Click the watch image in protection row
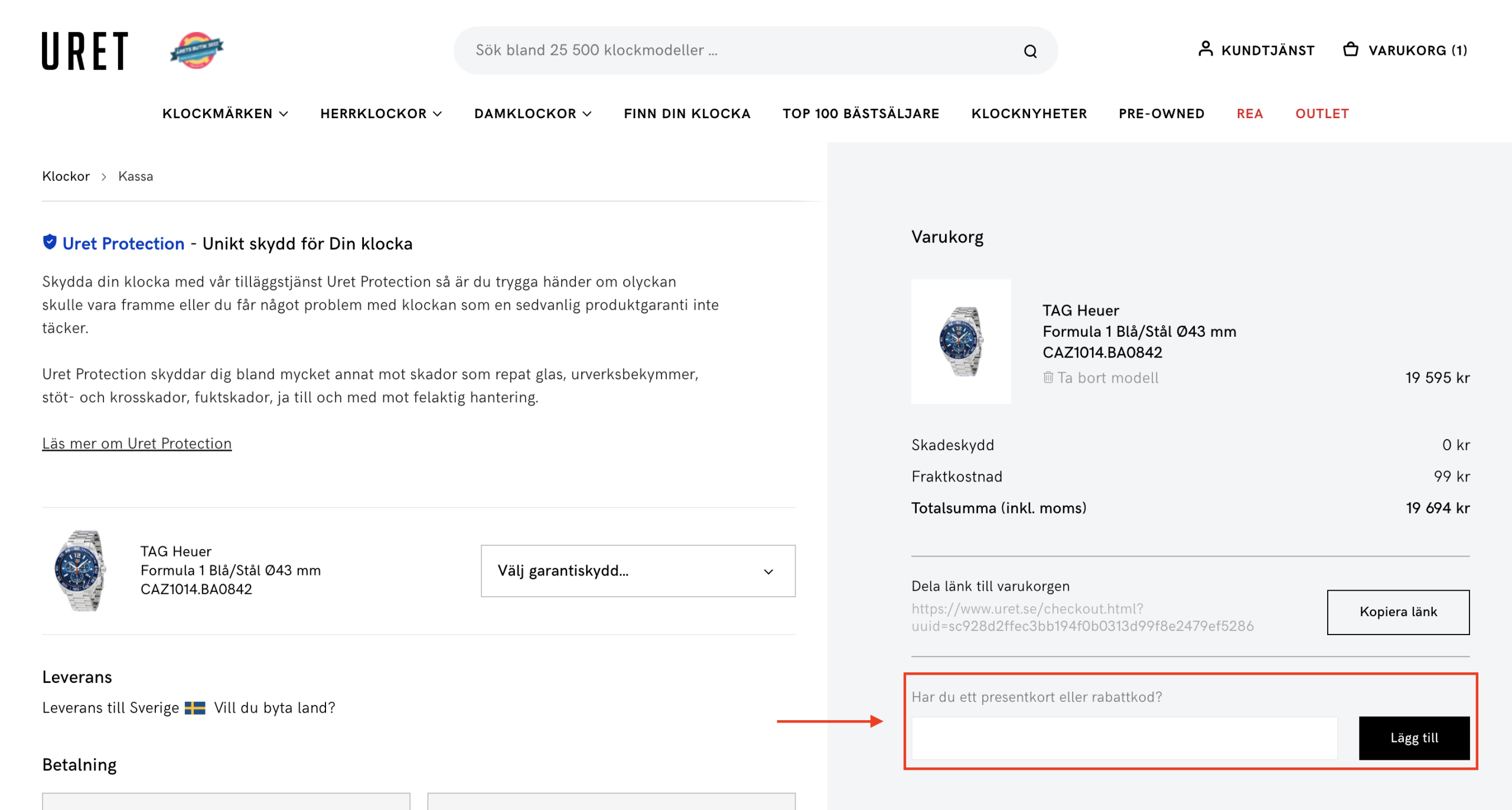Screen dimensions: 1512x810 pyautogui.click(x=80, y=570)
